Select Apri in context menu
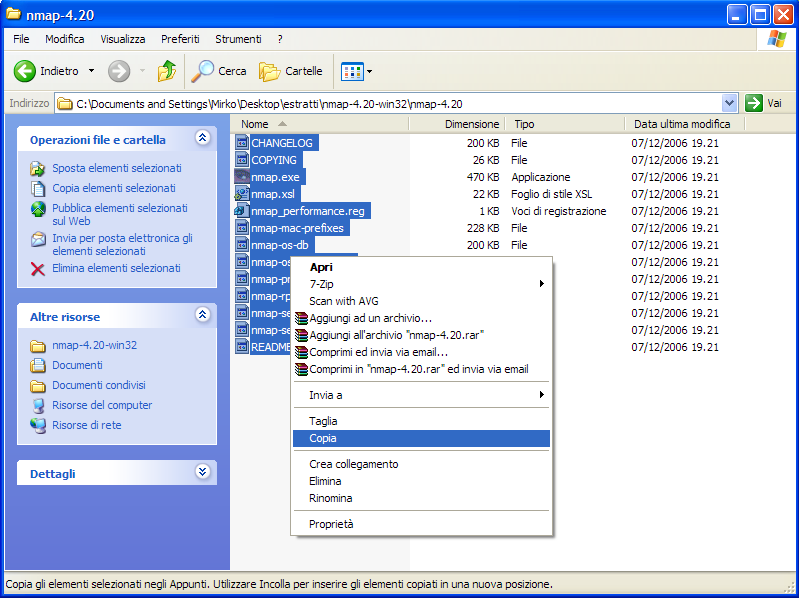This screenshot has height=598, width=799. pos(421,267)
